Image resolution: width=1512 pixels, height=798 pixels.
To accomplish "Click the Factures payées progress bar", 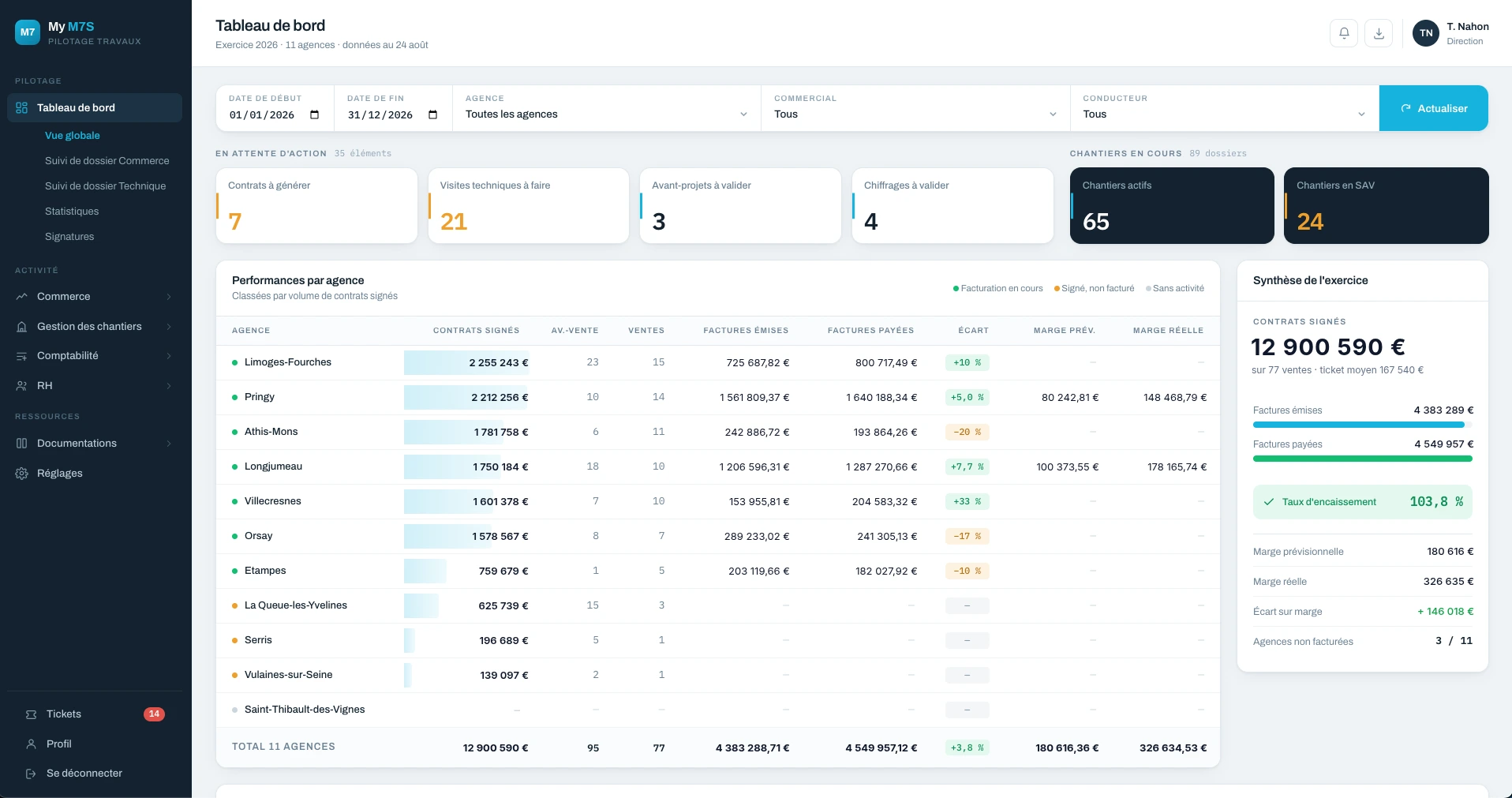I will (1363, 459).
